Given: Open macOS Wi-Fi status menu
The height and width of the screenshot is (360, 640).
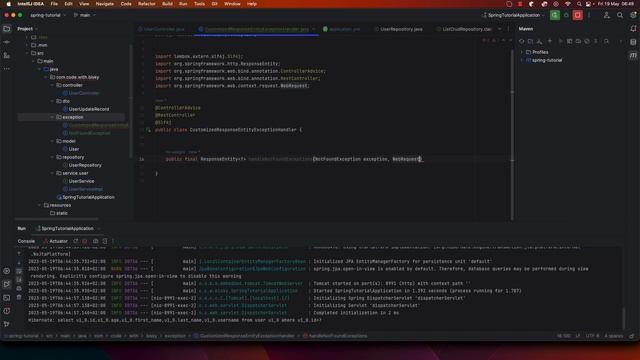Looking at the screenshot, I should point(567,4).
